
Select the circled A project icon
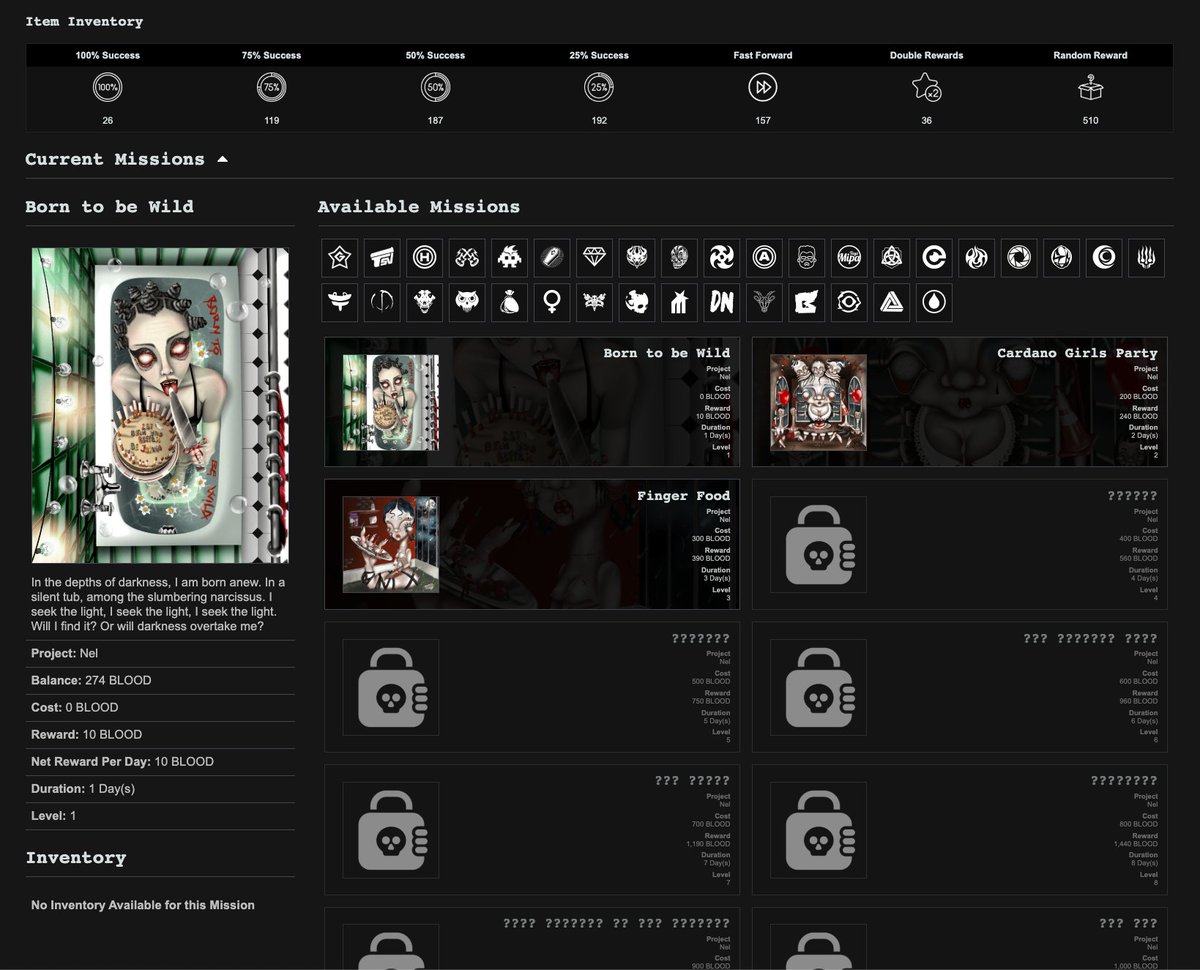click(765, 258)
